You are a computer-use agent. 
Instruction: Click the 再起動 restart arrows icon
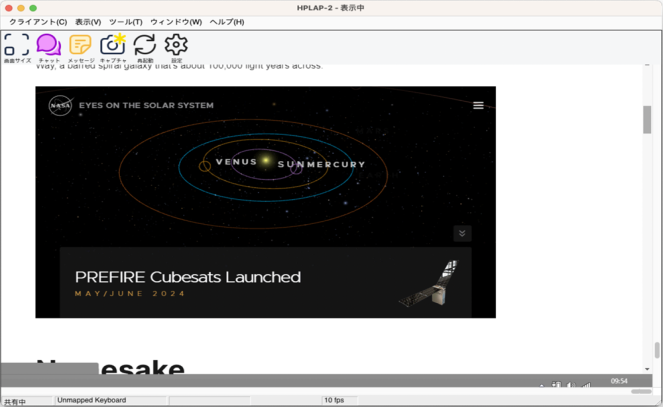[145, 44]
